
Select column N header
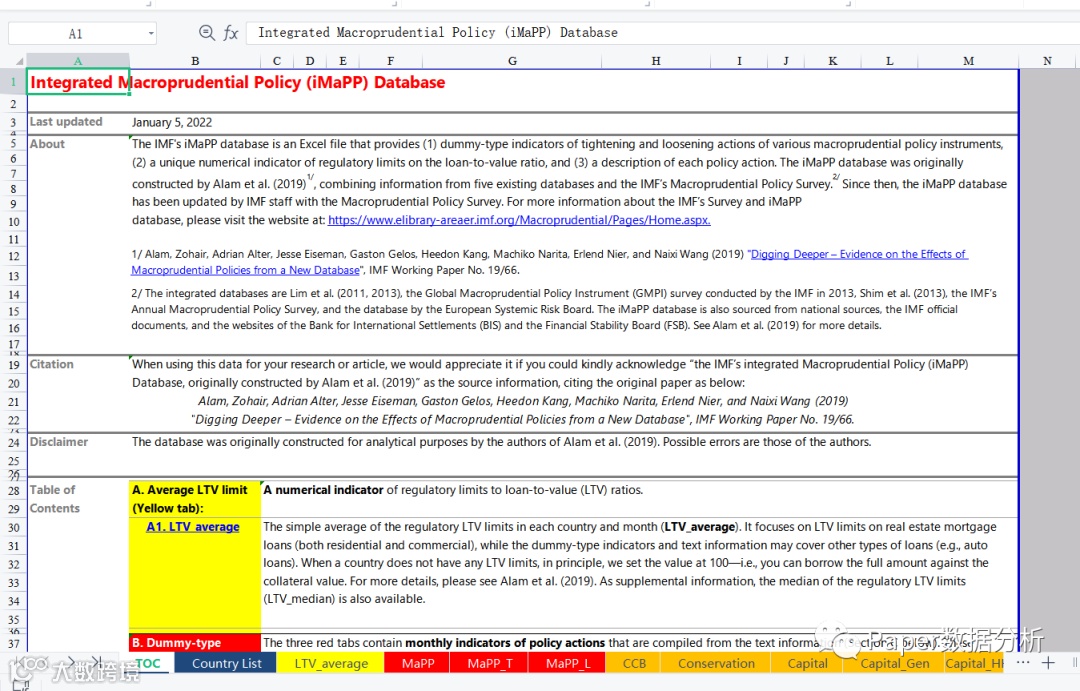click(1047, 61)
